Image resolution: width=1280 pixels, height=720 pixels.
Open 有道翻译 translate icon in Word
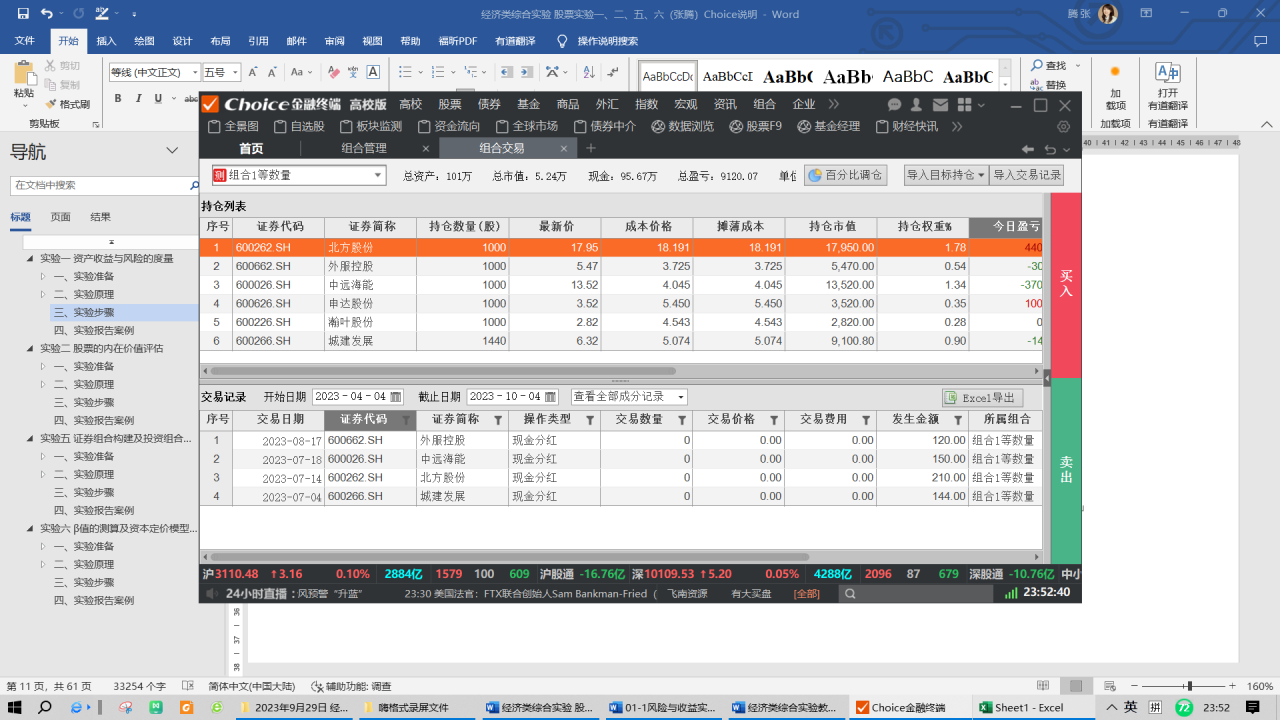[x=1167, y=88]
